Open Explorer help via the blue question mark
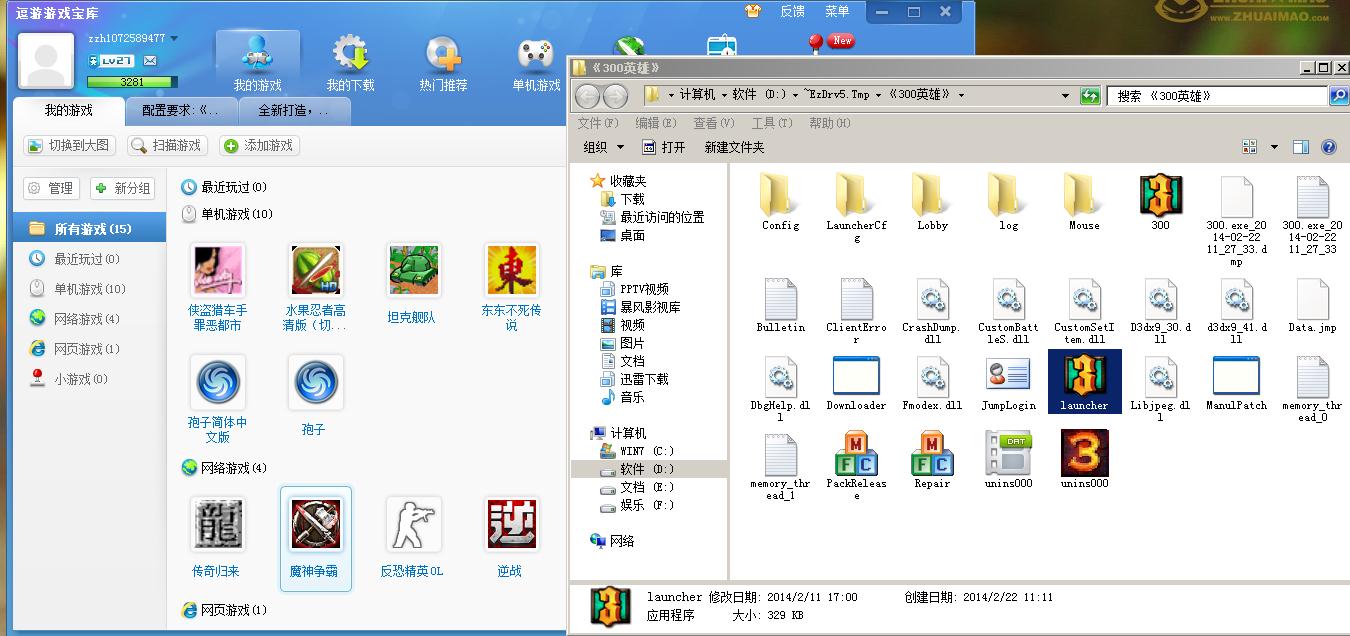This screenshot has height=636, width=1350. click(x=1329, y=147)
